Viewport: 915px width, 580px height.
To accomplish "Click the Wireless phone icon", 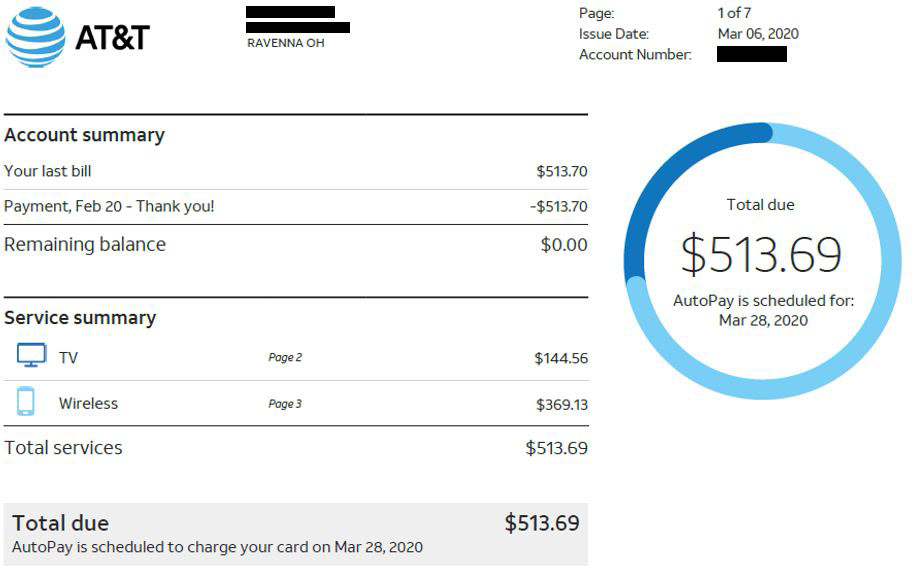I will 25,401.
